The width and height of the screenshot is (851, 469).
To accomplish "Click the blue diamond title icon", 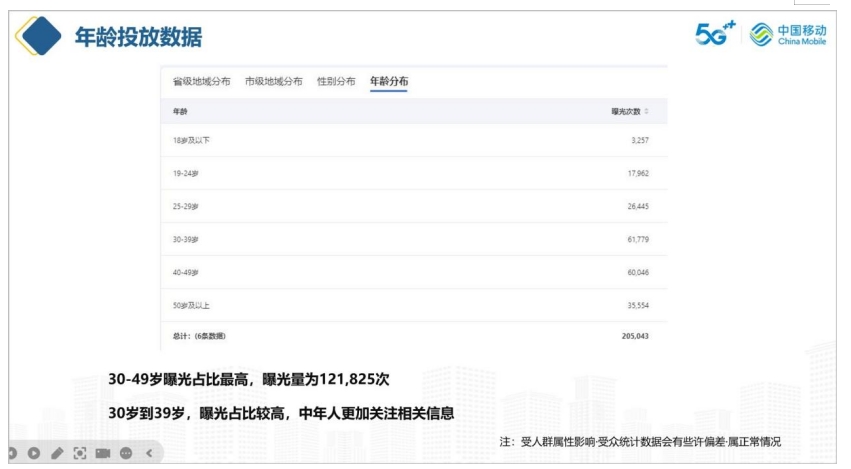I will pos(39,37).
